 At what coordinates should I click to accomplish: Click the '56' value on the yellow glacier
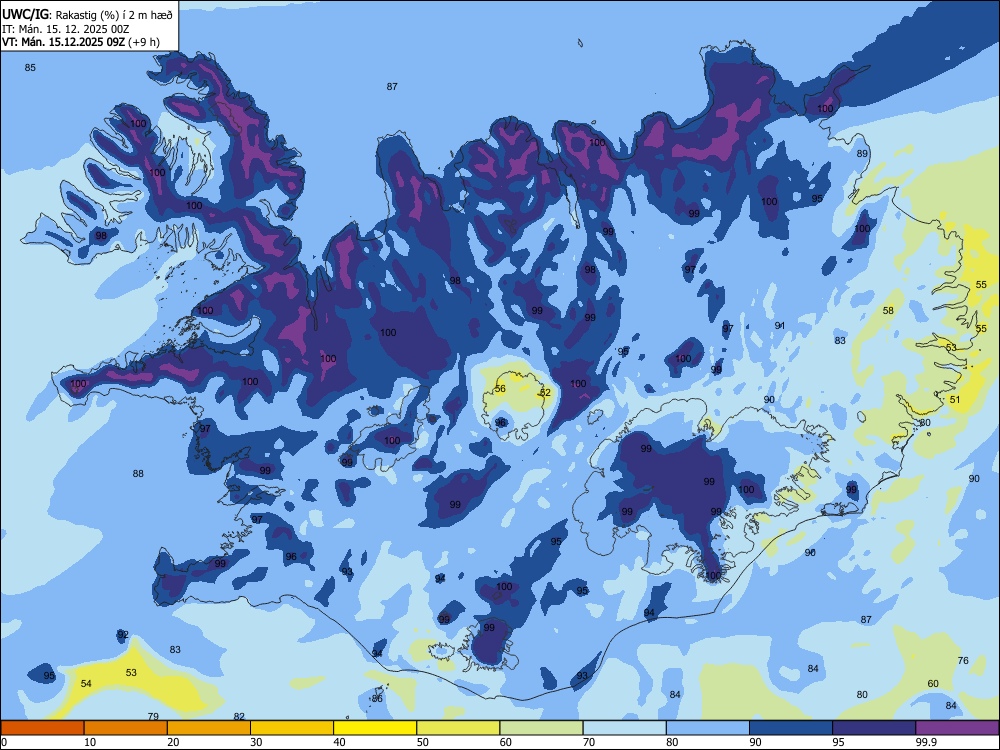500,388
